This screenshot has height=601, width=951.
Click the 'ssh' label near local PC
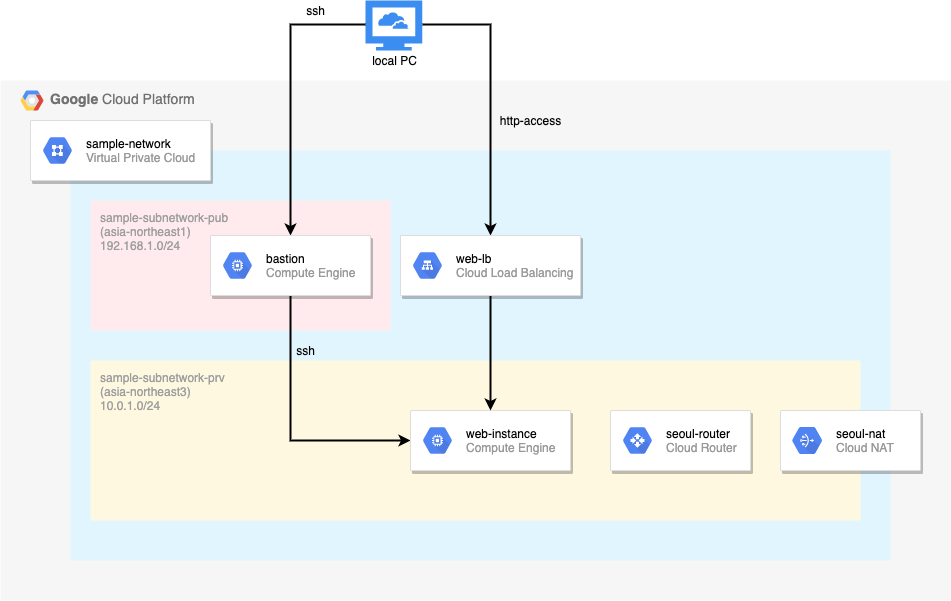point(315,11)
